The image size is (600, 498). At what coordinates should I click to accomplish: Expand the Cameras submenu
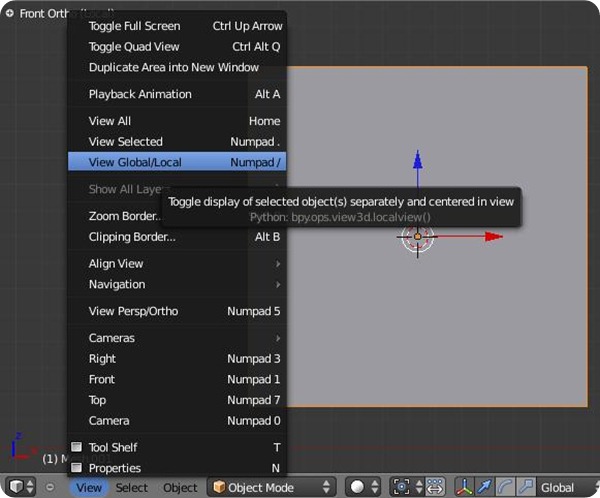[x=177, y=338]
